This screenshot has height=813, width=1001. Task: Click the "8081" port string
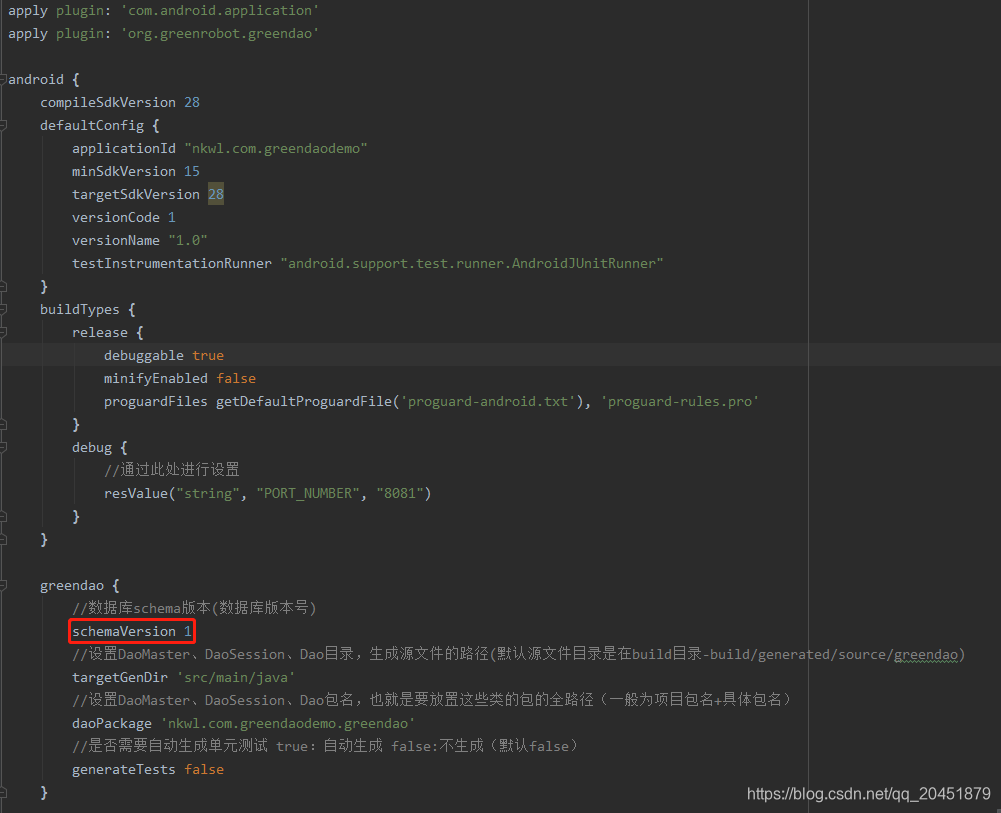click(x=400, y=493)
